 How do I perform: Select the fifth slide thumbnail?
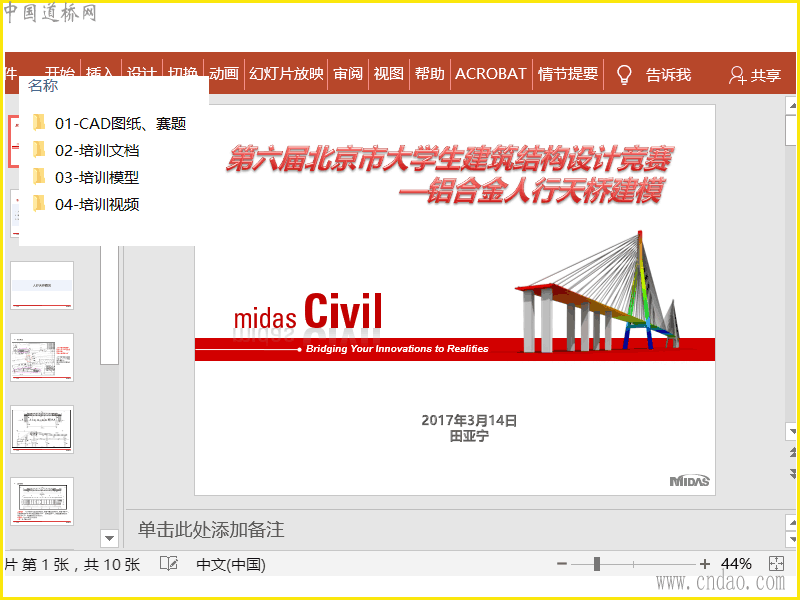(x=42, y=429)
